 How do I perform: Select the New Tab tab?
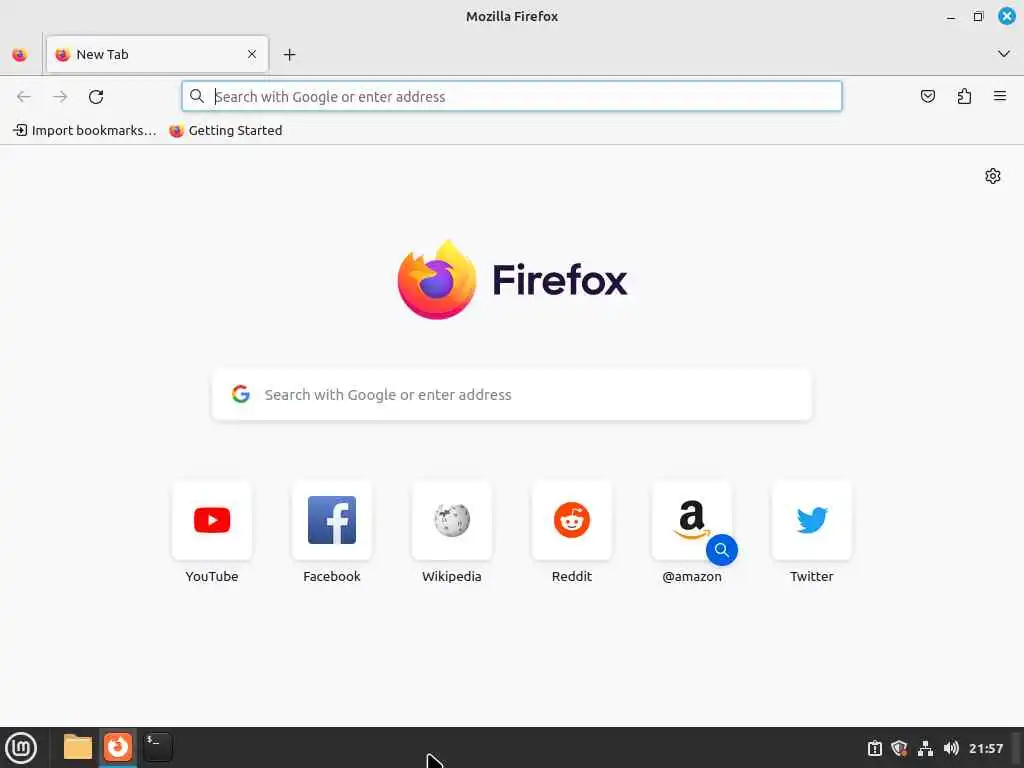point(157,54)
